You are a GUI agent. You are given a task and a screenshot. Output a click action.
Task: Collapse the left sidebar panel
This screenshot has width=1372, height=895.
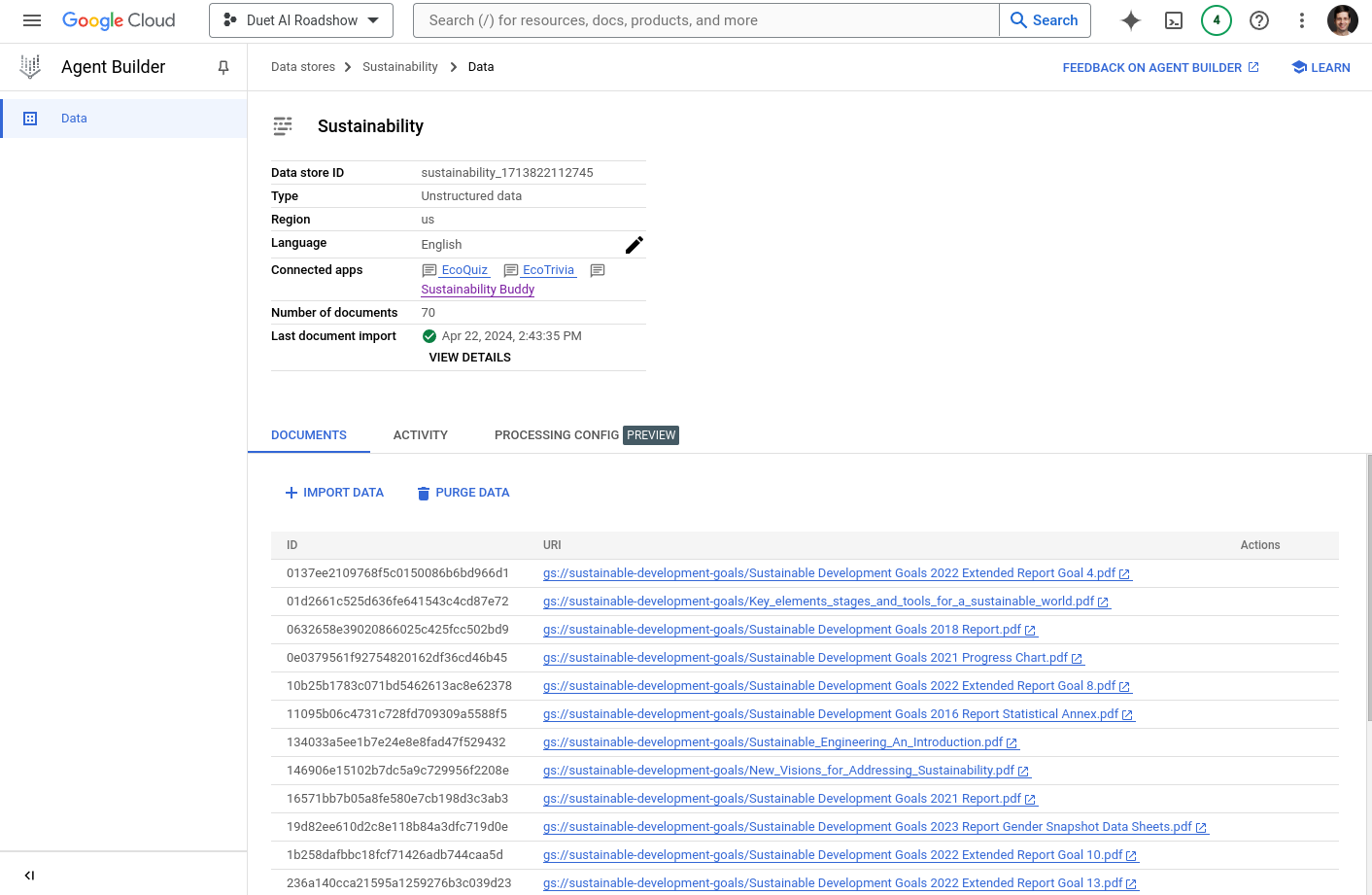pyautogui.click(x=29, y=876)
